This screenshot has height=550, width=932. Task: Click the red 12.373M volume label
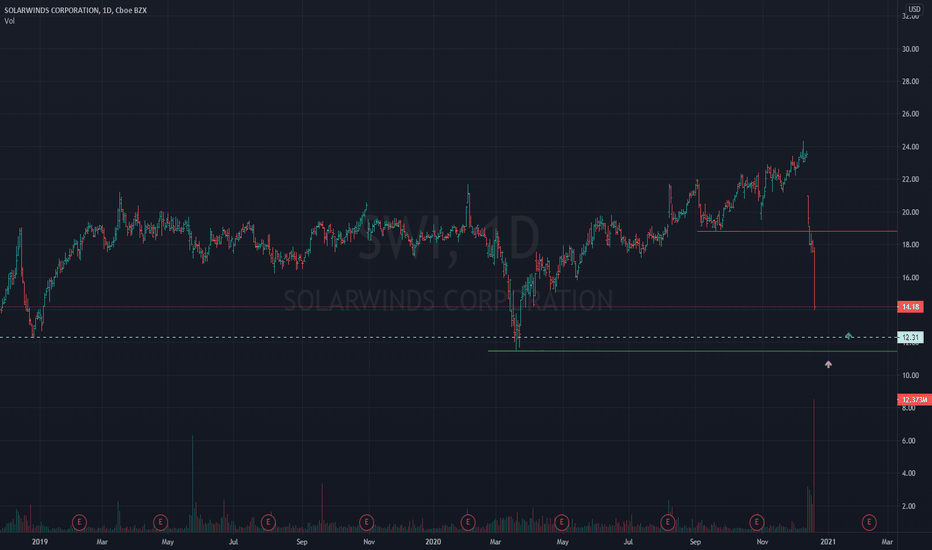point(914,400)
